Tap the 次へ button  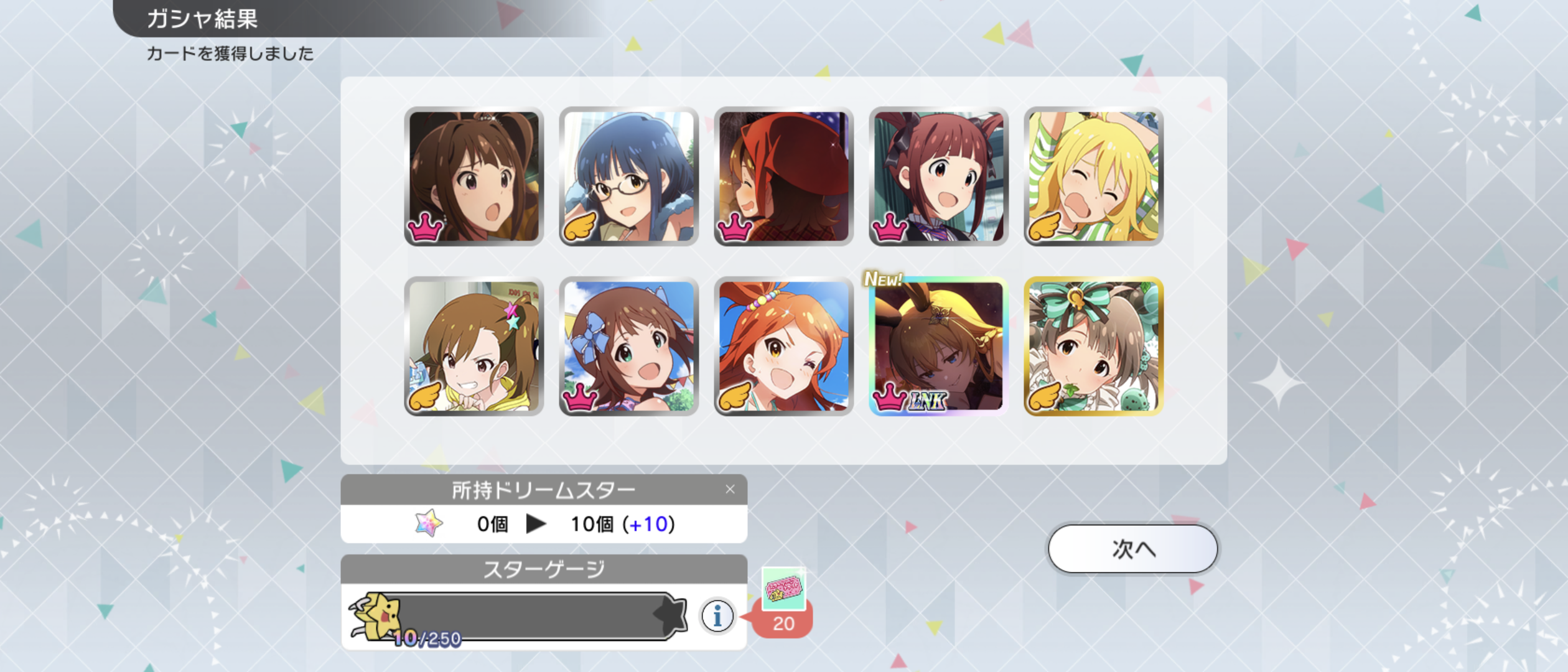pyautogui.click(x=1132, y=549)
